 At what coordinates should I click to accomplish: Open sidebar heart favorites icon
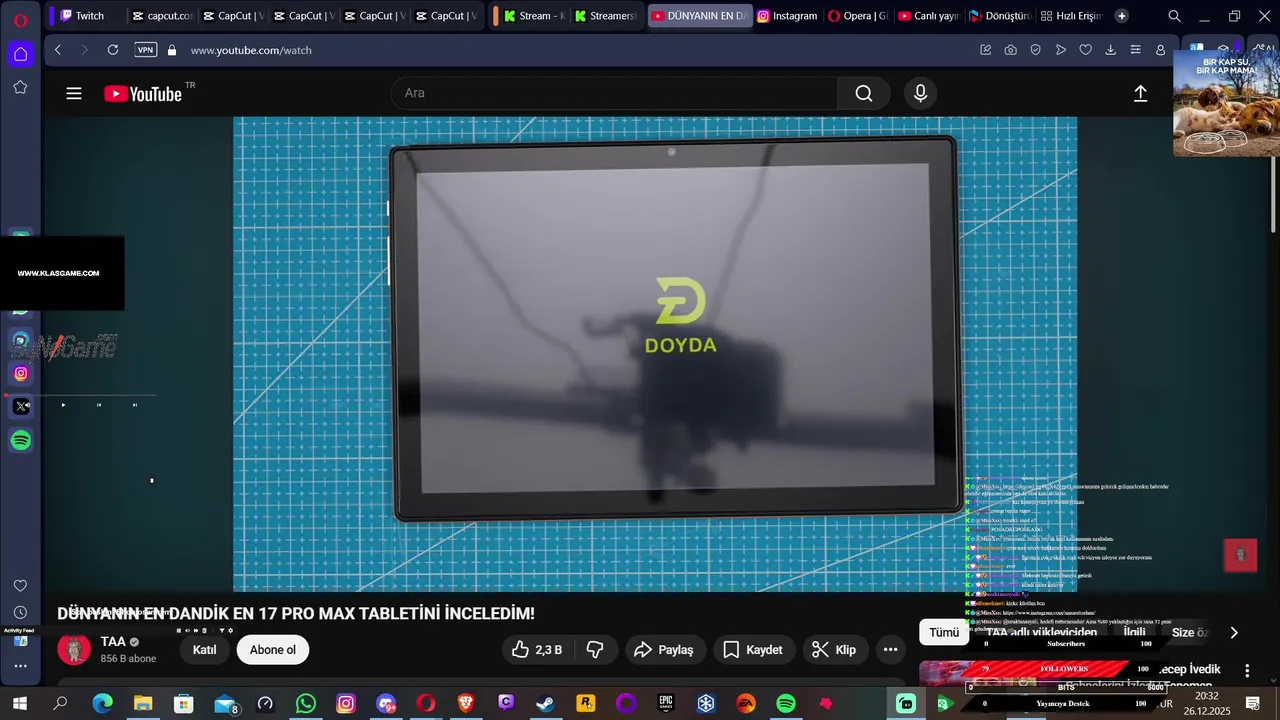(20, 585)
